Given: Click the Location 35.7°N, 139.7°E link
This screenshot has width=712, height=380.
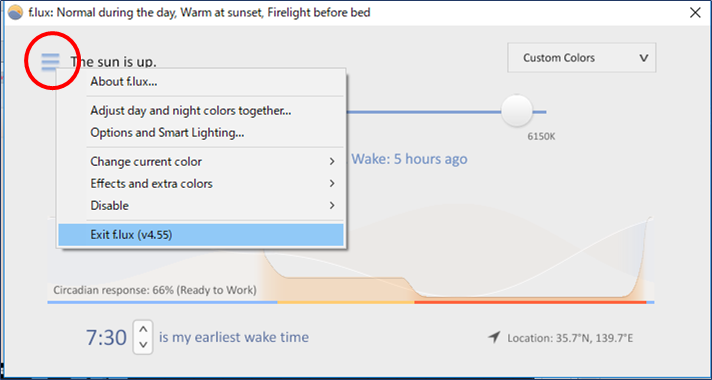Looking at the screenshot, I should 570,338.
